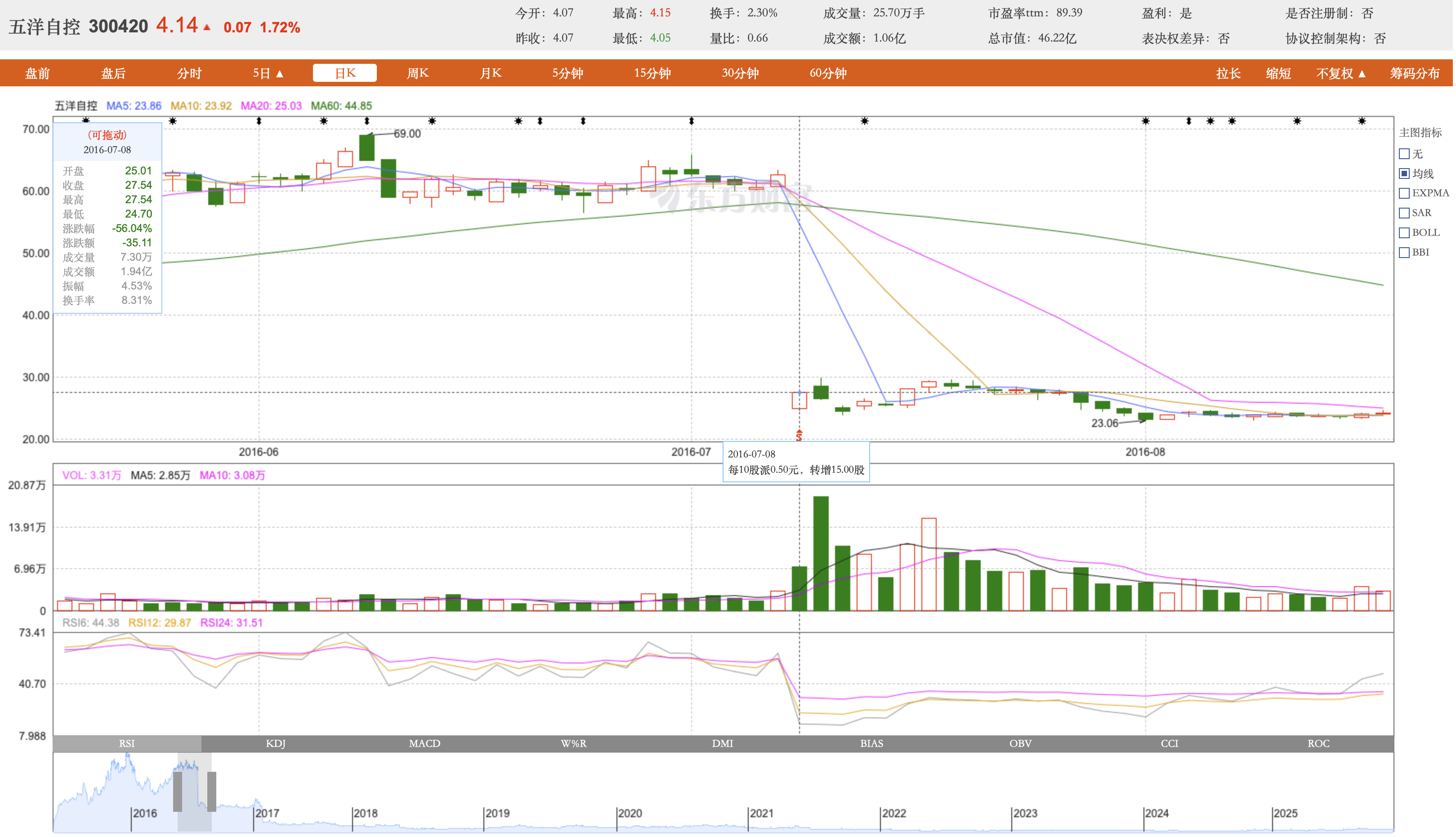Enable the EXPMA main chart indicator

pos(1404,193)
